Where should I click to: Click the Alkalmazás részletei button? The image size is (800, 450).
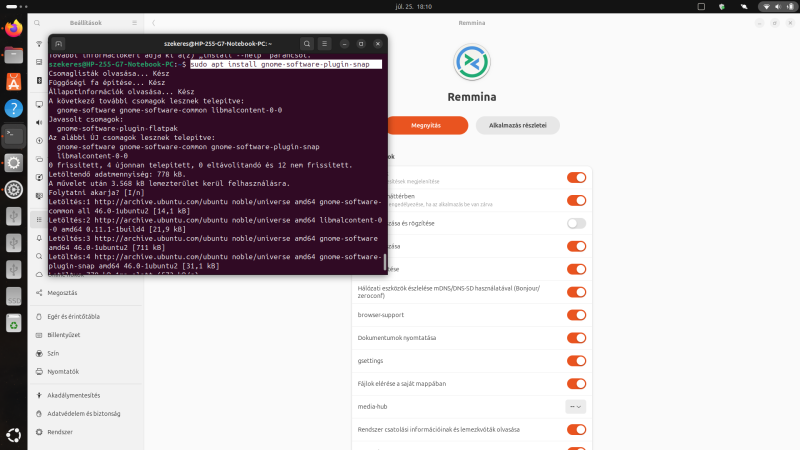[517, 126]
